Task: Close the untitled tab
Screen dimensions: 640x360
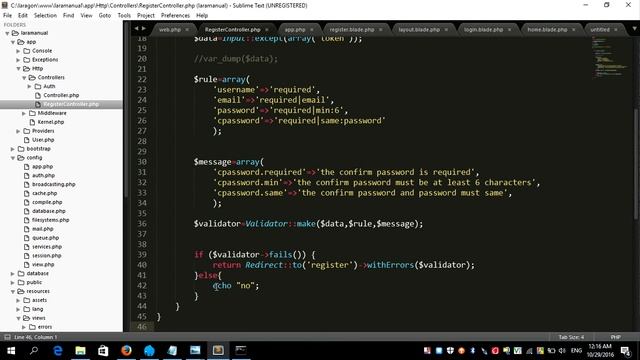Action: click(616, 29)
